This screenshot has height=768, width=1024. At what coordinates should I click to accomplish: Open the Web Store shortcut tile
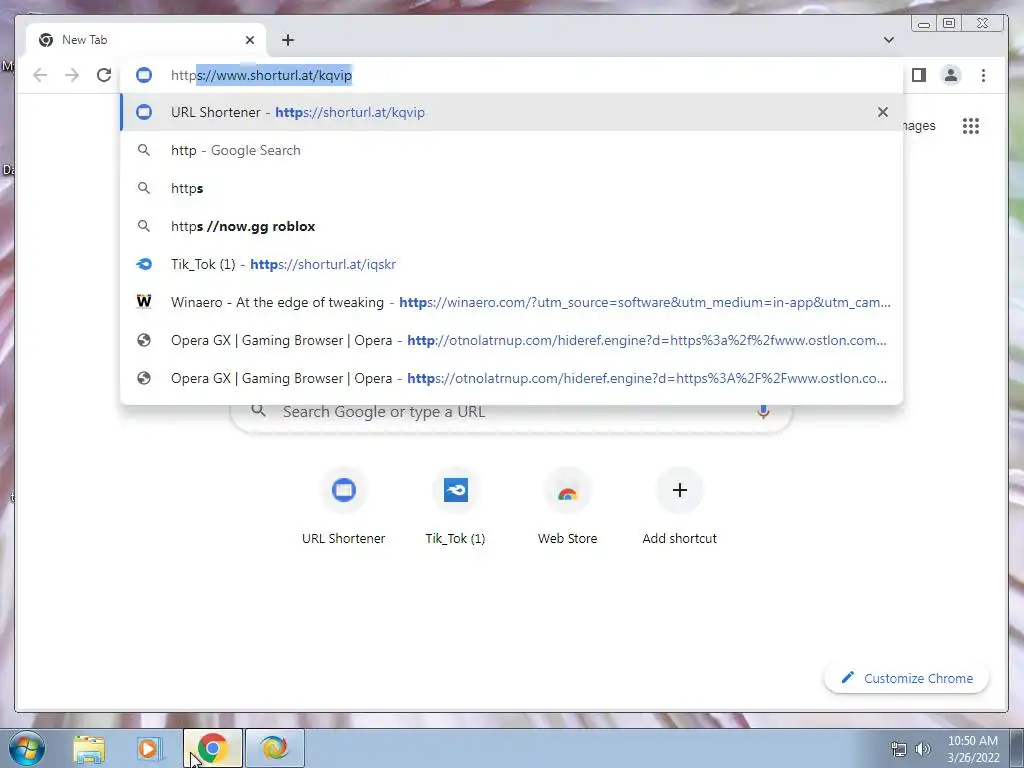click(568, 507)
